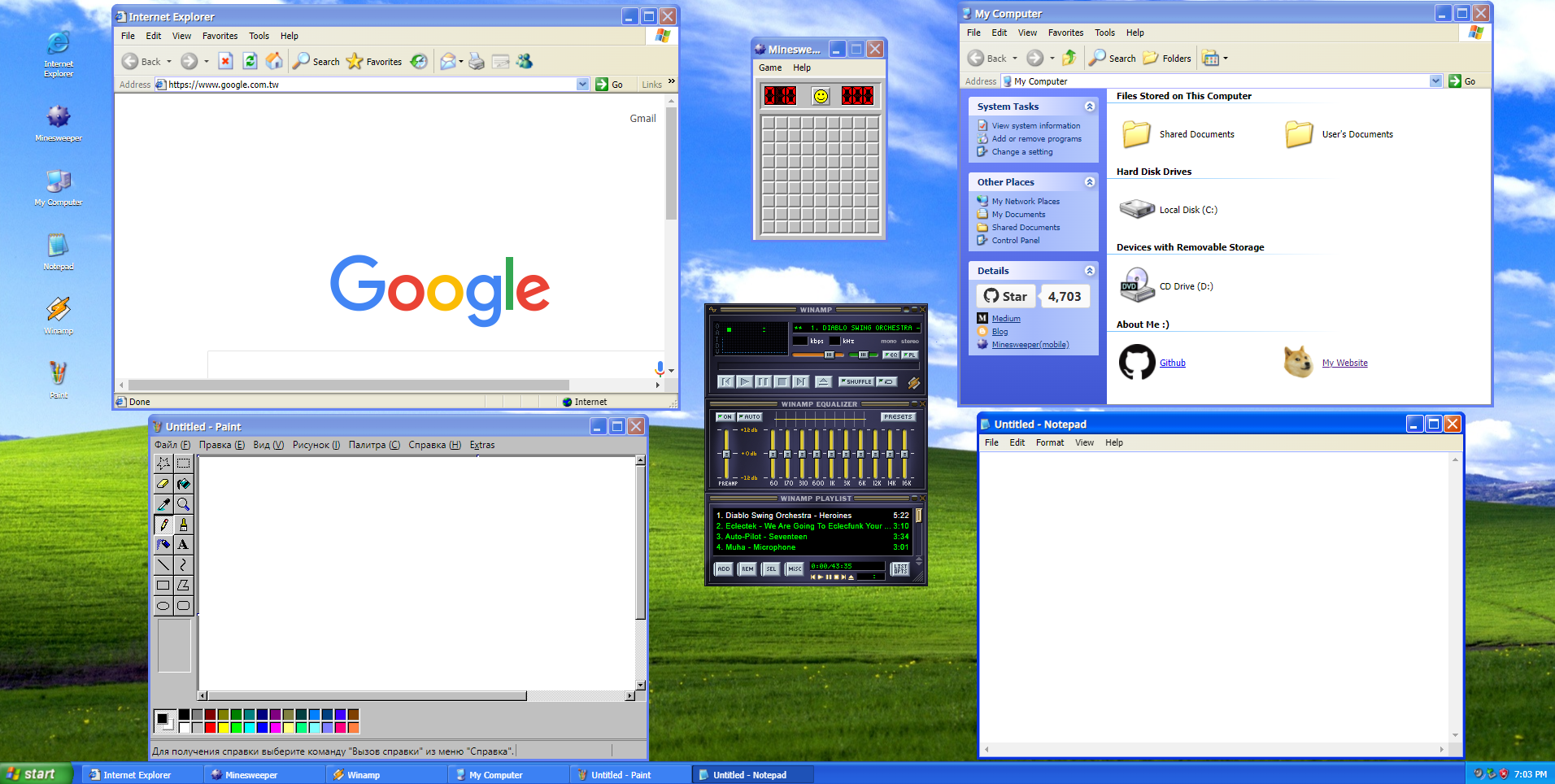Toggle Shuffle in Winamp
Viewport: 1555px width, 784px height.
[x=856, y=381]
